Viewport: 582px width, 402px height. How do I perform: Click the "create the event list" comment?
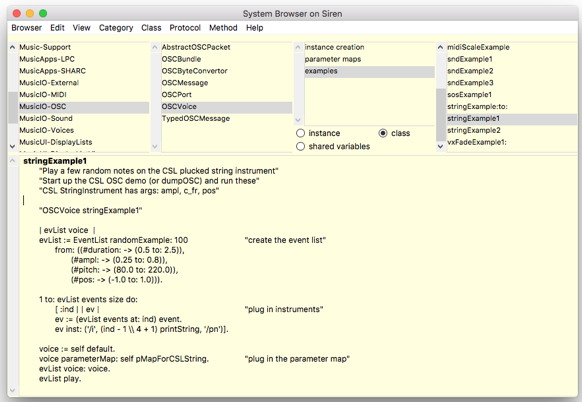click(285, 240)
